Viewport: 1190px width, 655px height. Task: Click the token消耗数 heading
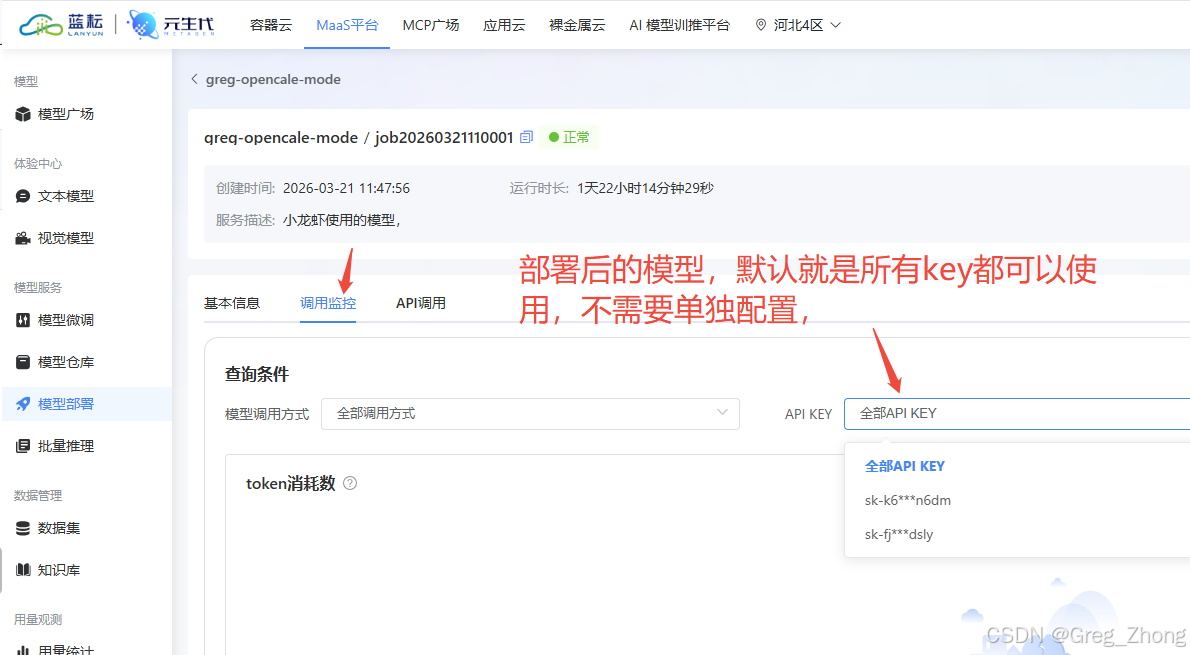click(291, 483)
